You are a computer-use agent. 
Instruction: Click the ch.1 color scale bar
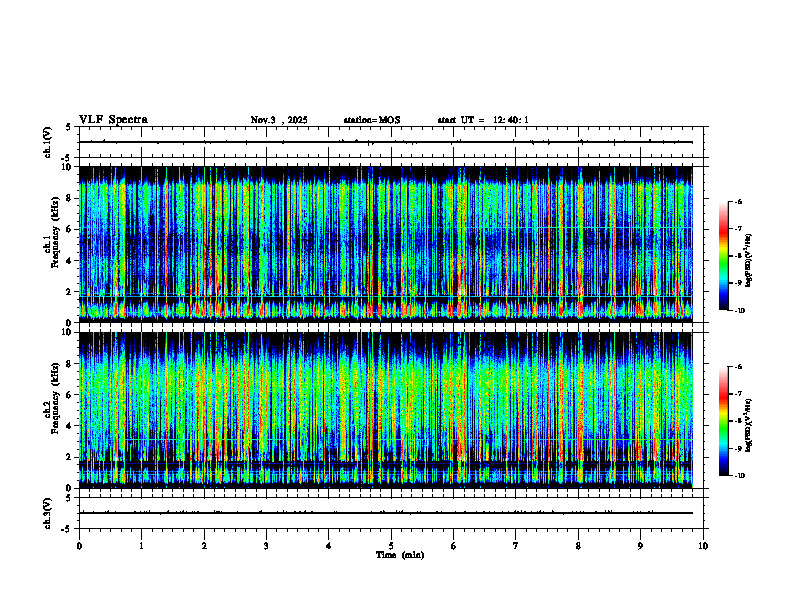723,256
